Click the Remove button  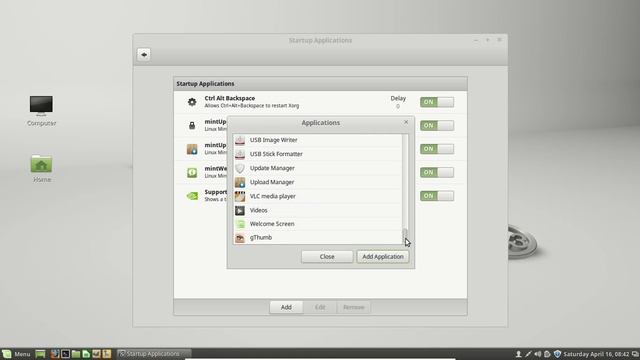click(353, 307)
